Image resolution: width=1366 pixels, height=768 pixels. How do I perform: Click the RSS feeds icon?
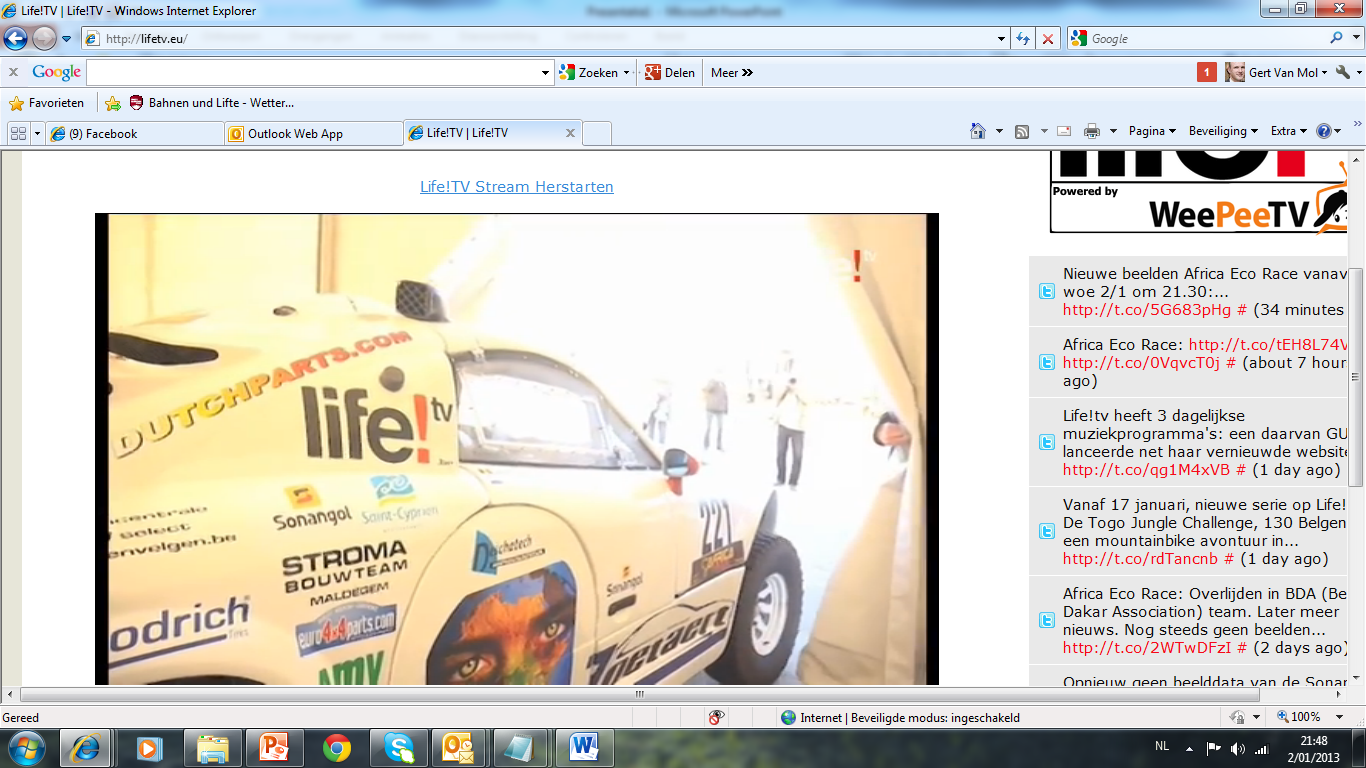click(1022, 131)
